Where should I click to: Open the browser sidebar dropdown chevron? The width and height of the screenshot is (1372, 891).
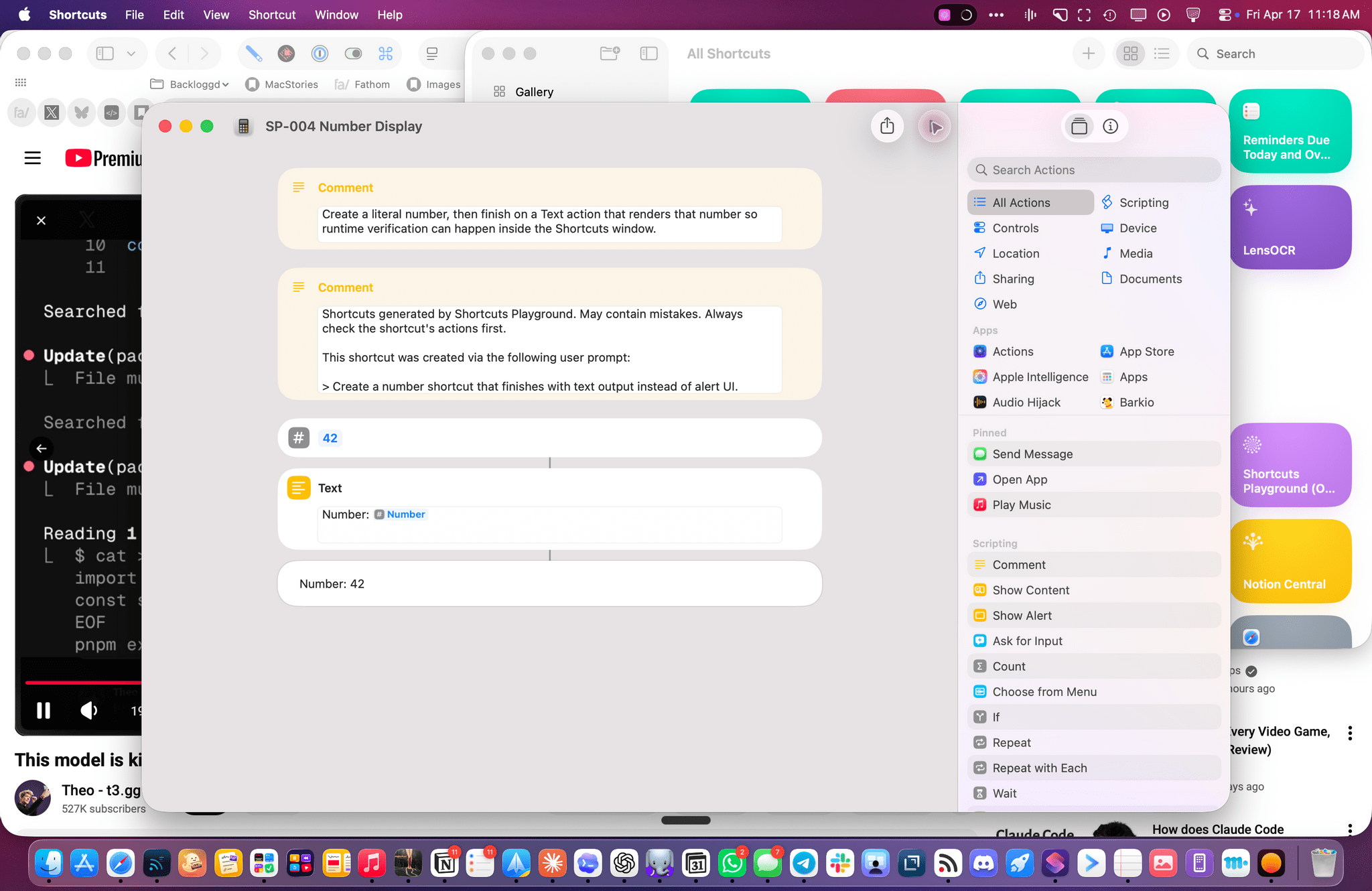[x=131, y=54]
